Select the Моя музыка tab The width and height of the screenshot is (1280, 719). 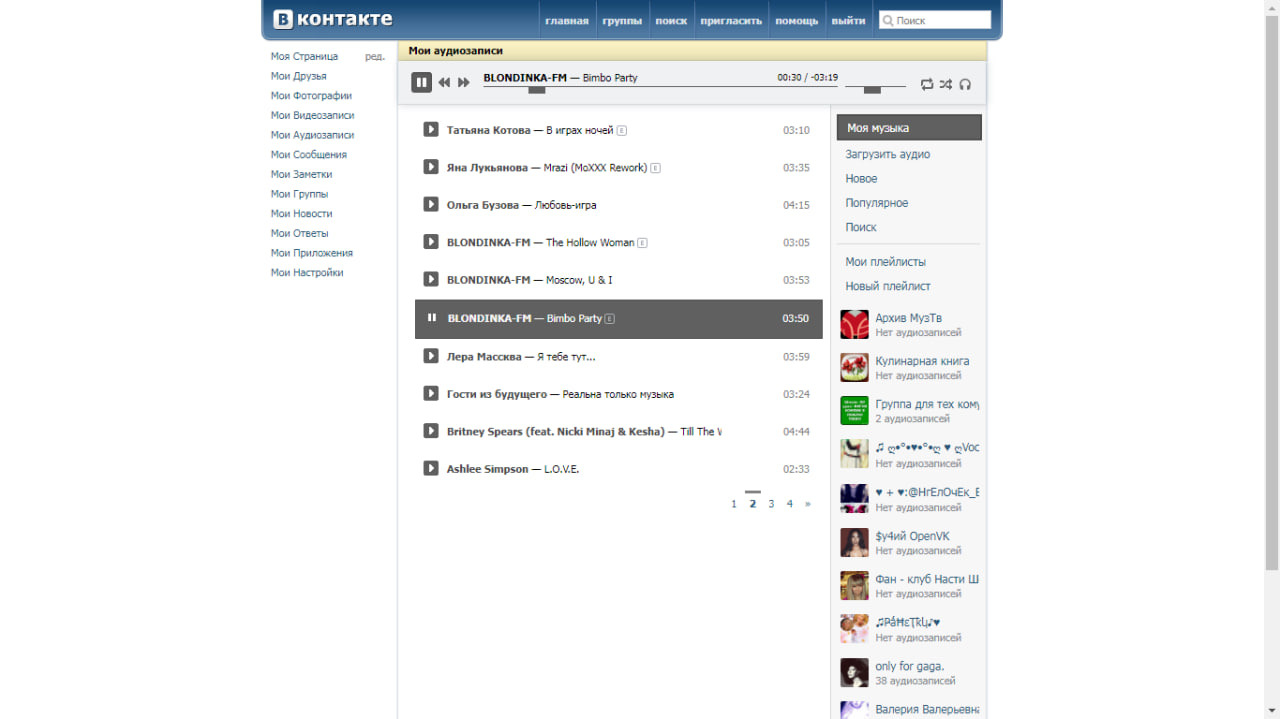point(909,128)
